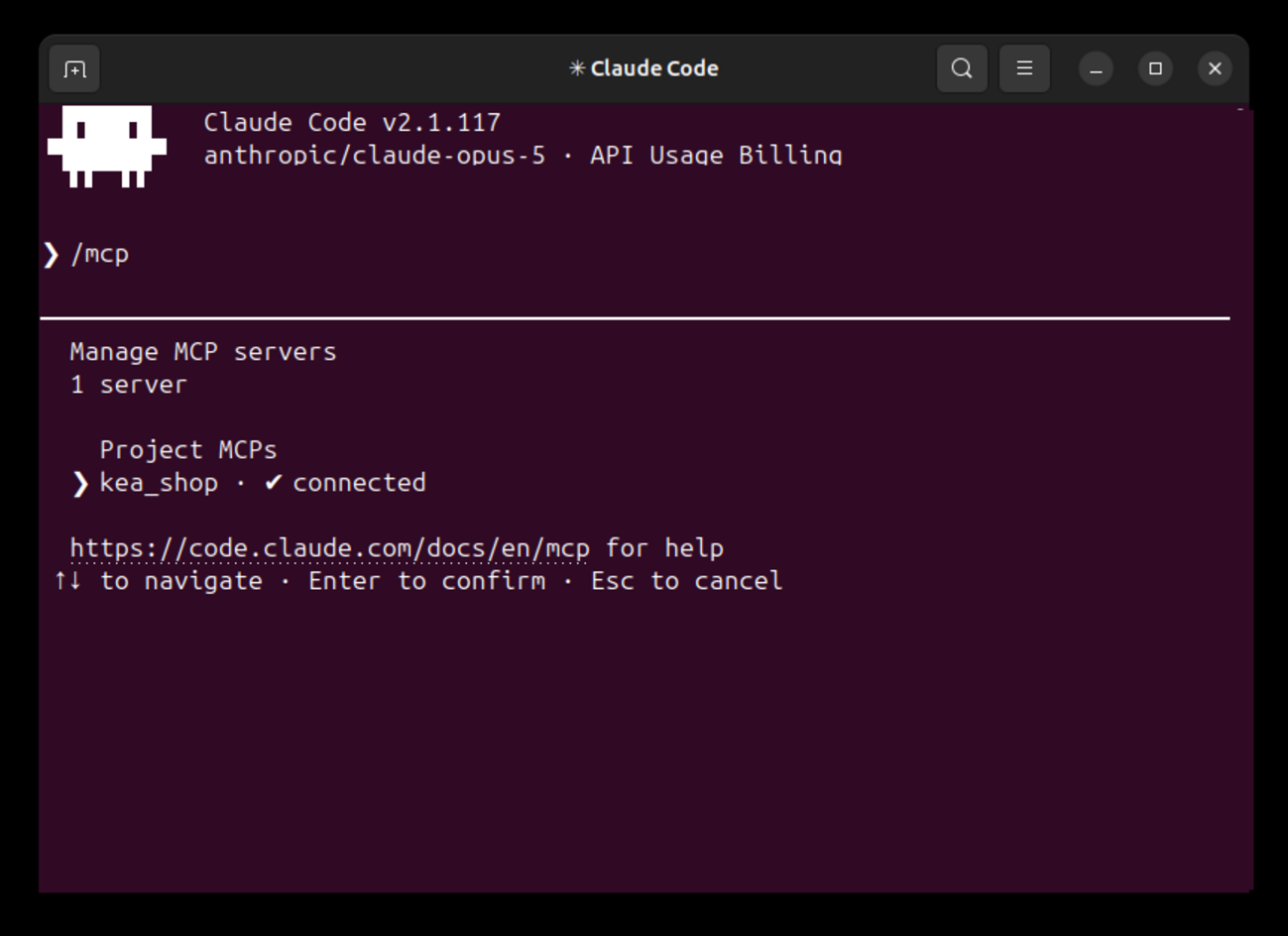Click the connected checkmark next to kea_shop

click(x=274, y=482)
